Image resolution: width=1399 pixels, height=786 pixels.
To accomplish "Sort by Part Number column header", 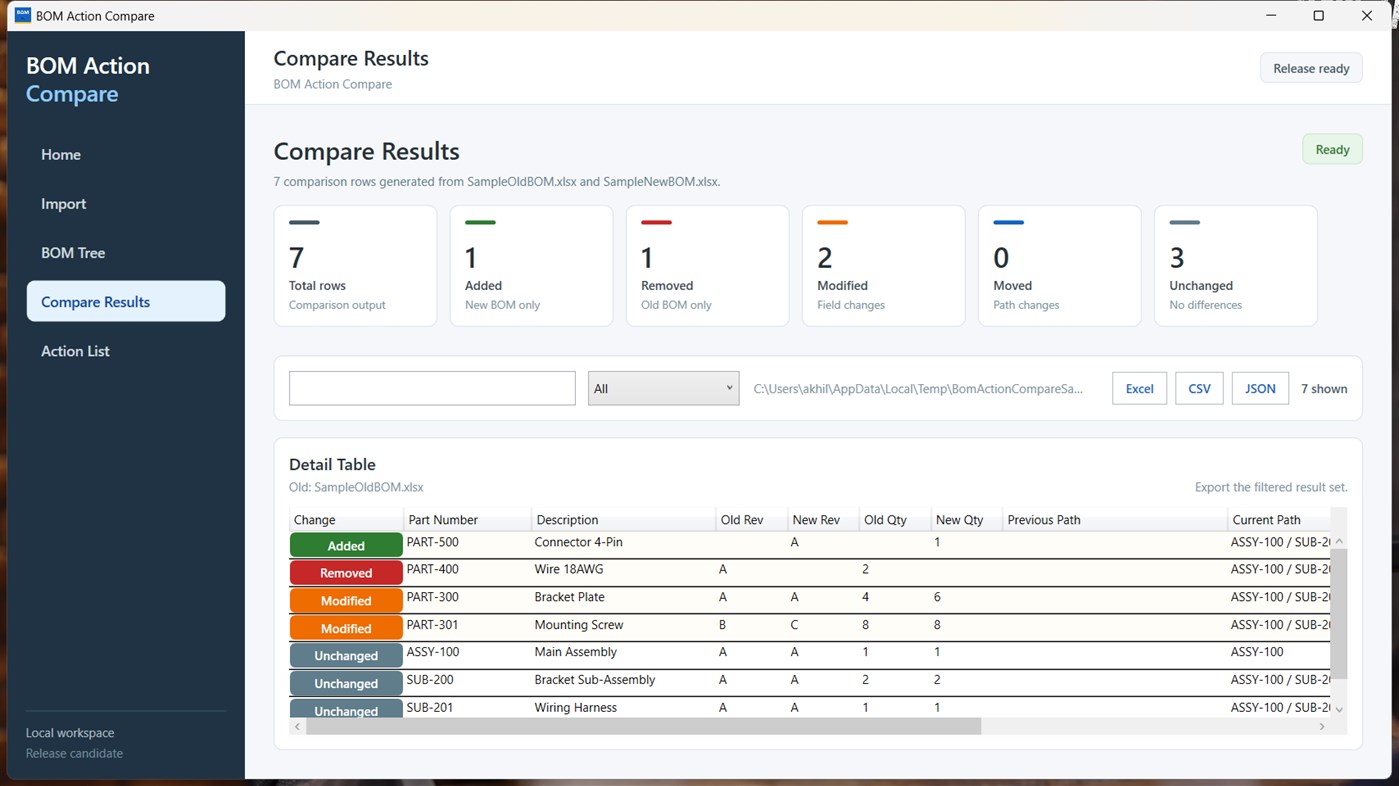I will 467,520.
